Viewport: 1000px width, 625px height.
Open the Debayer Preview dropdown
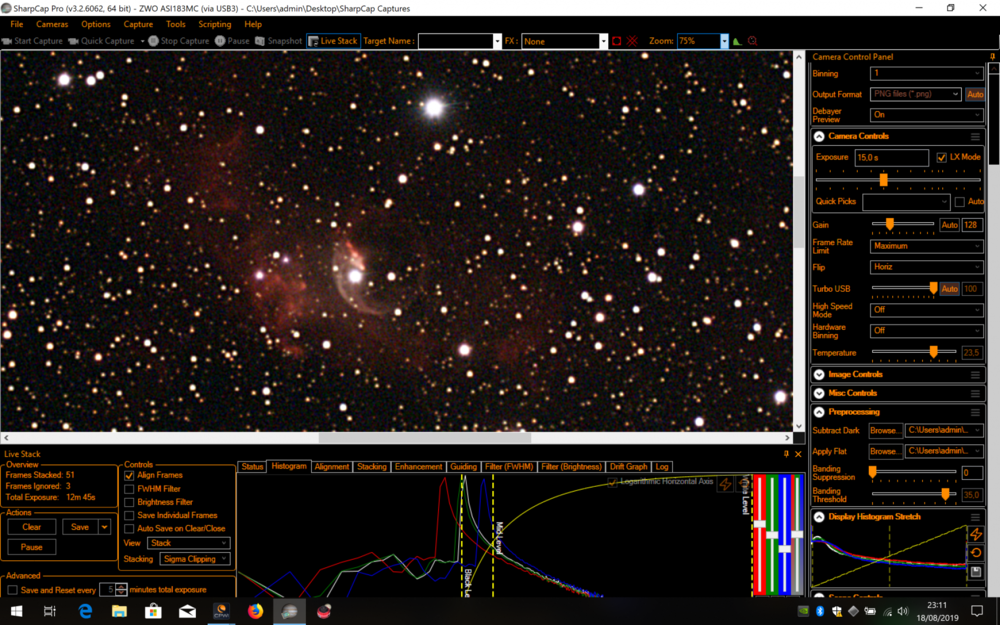pos(926,115)
